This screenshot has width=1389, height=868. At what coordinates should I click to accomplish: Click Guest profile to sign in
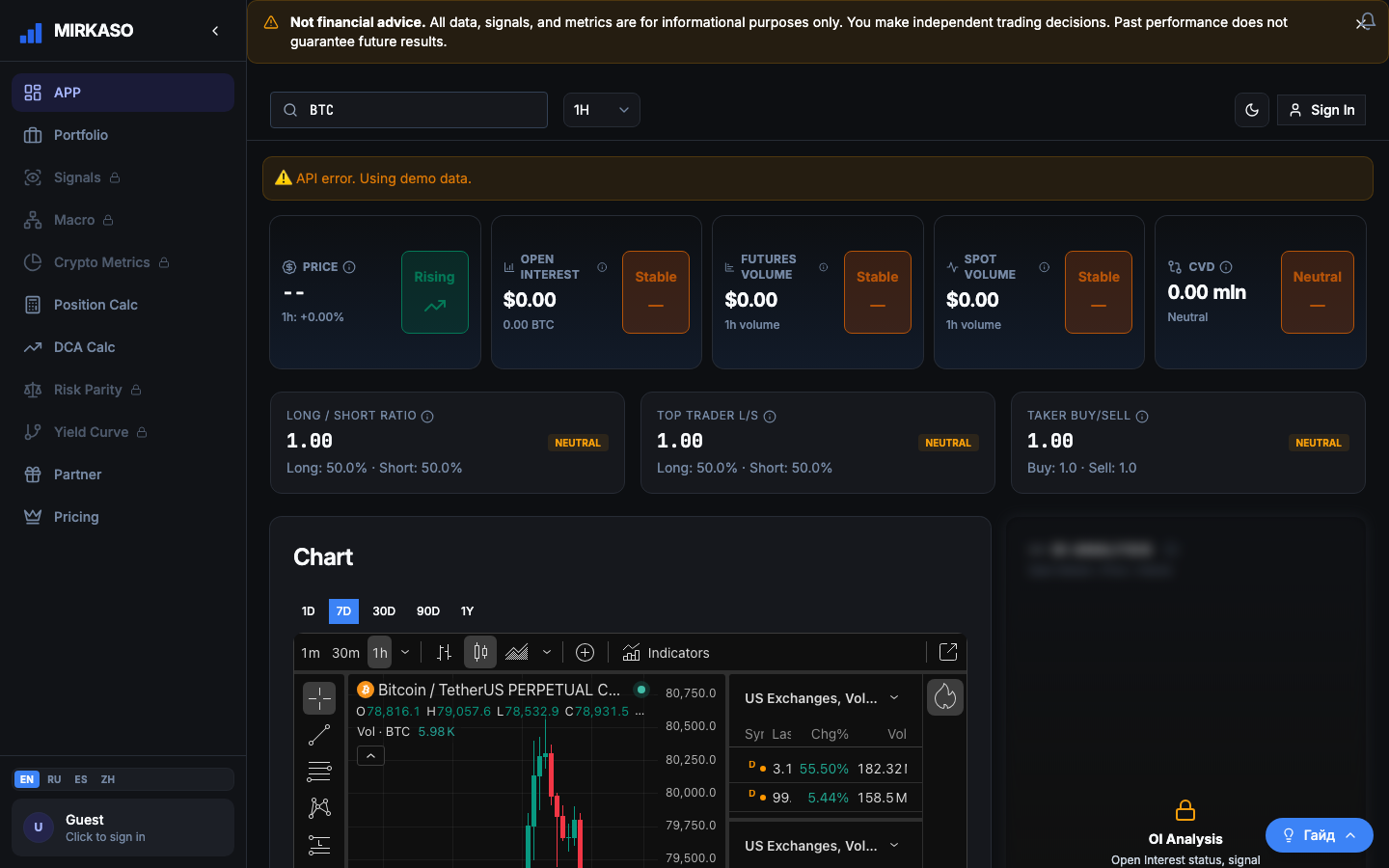pyautogui.click(x=123, y=827)
